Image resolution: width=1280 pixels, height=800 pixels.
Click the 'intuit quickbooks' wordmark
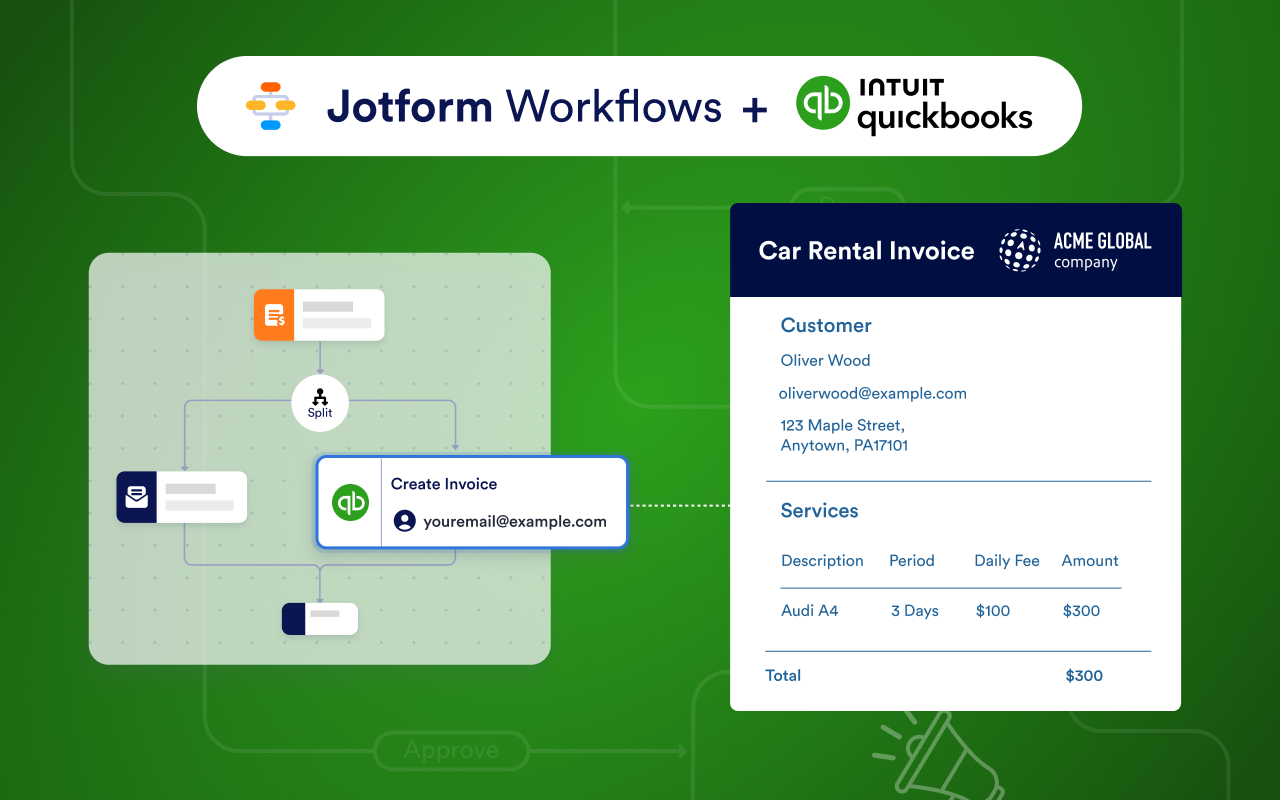click(x=944, y=106)
